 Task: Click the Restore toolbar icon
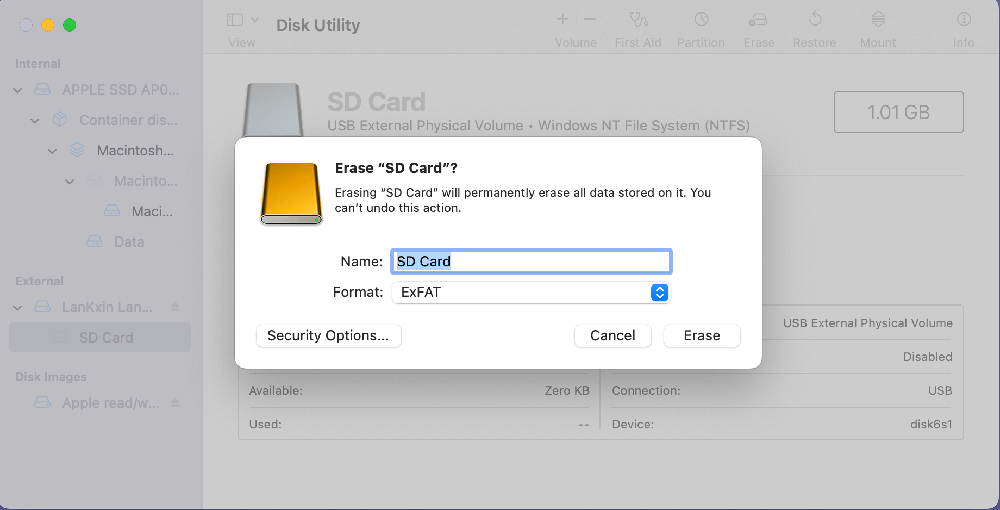[814, 20]
